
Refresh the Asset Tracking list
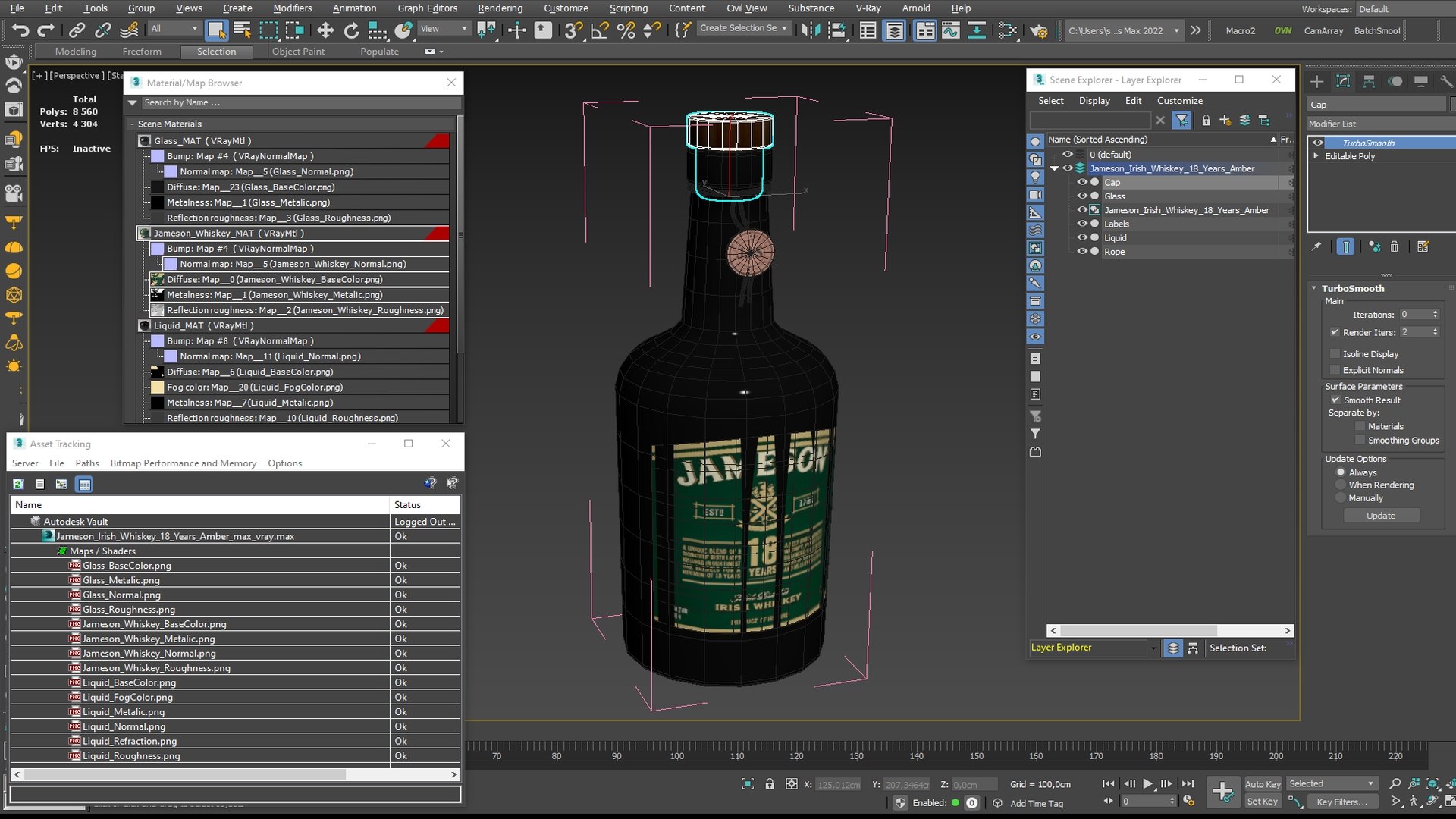18,484
